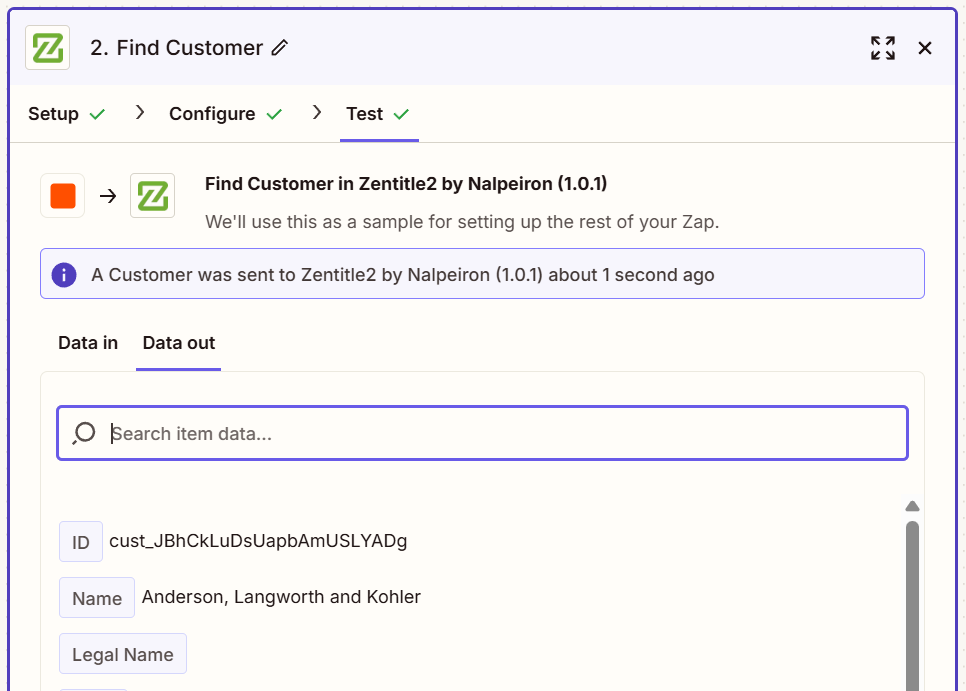Switch to the Configure tab

[x=212, y=114]
